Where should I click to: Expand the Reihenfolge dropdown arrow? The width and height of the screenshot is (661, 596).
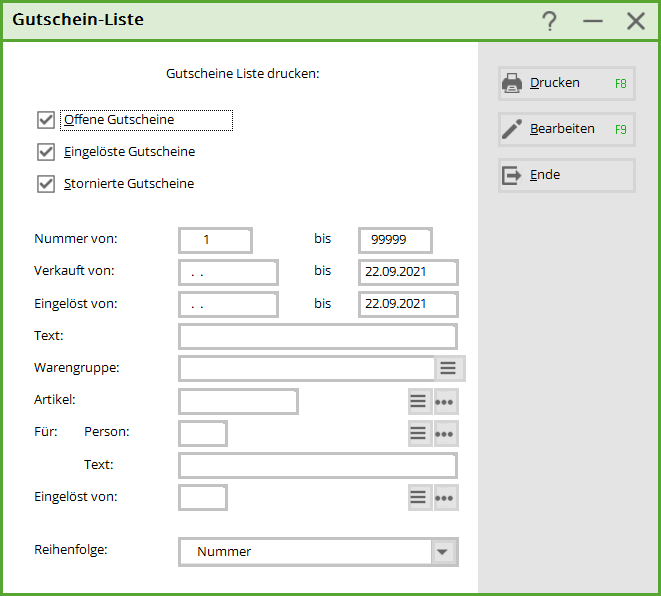443,552
